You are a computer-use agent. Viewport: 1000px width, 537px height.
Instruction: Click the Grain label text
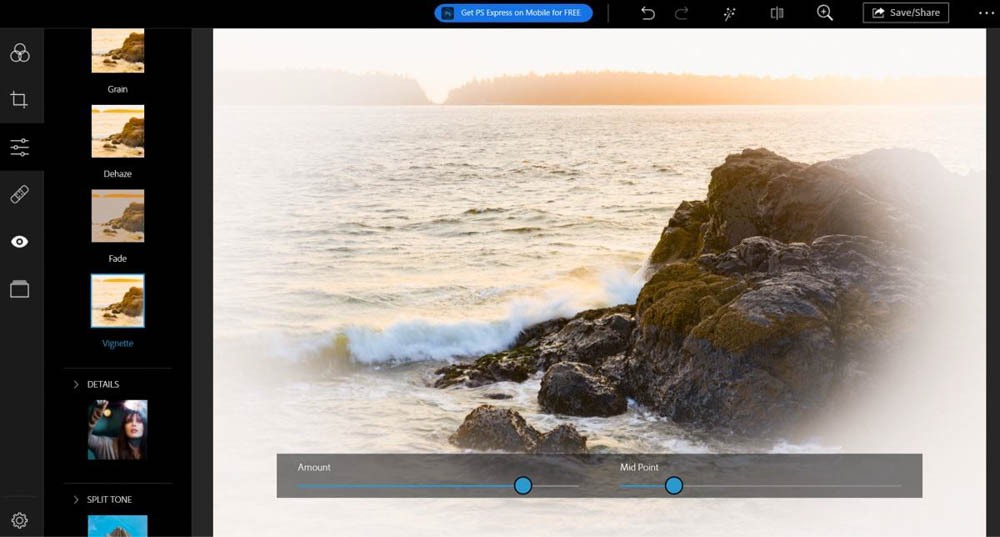118,89
